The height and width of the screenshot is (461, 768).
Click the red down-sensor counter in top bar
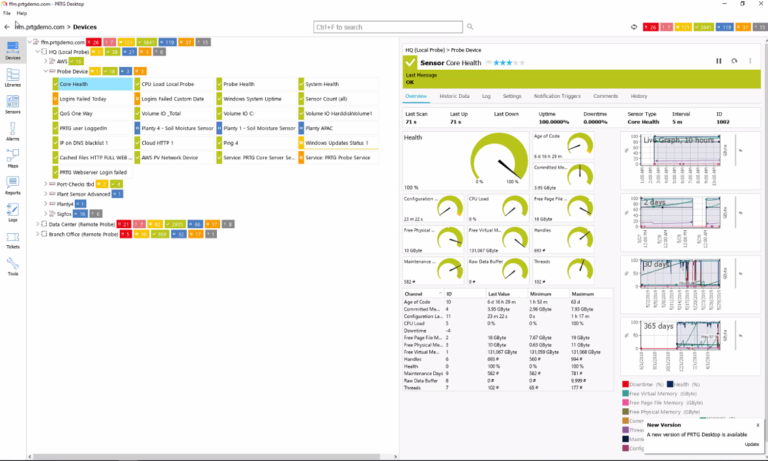650,27
